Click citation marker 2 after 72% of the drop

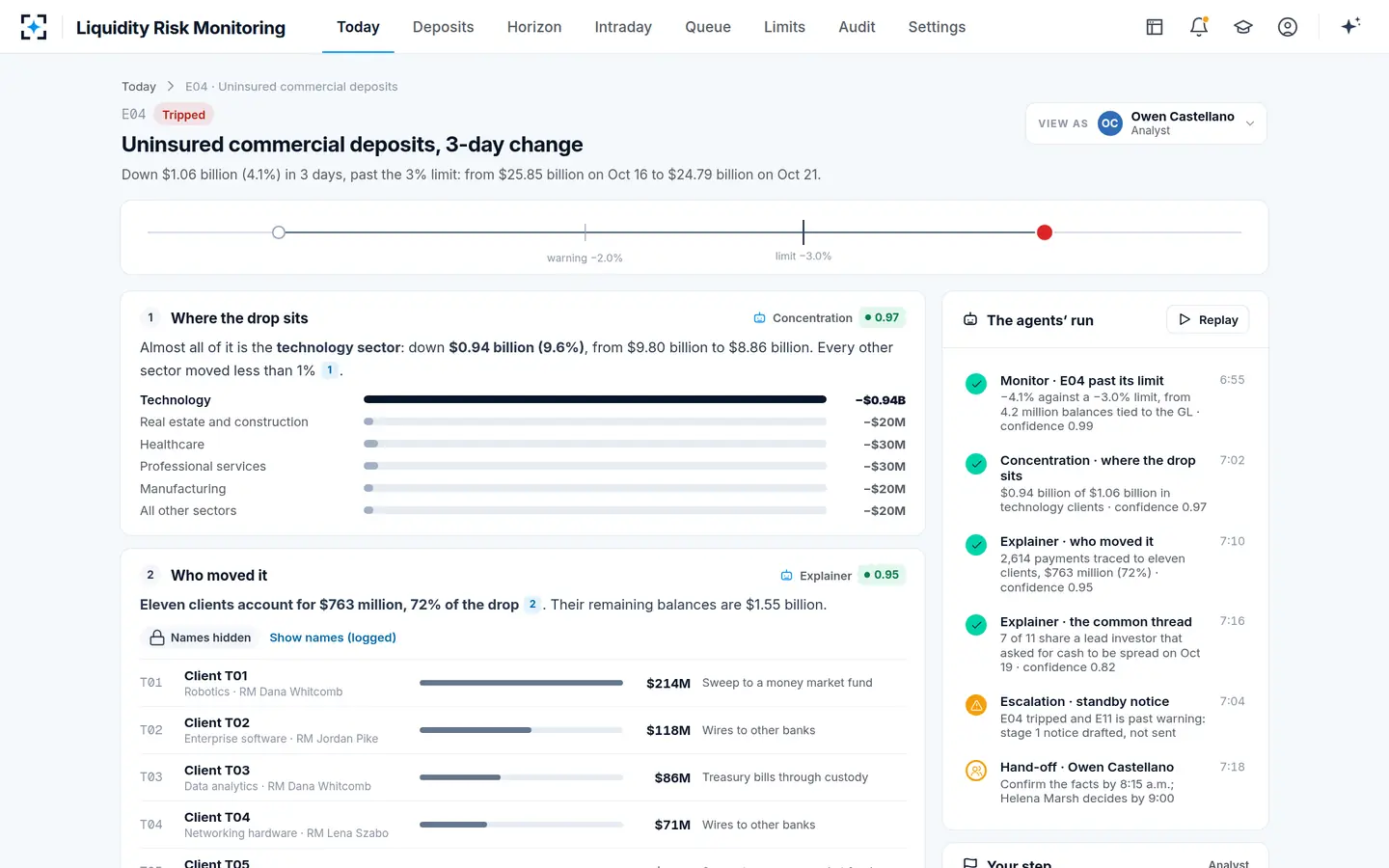point(532,605)
